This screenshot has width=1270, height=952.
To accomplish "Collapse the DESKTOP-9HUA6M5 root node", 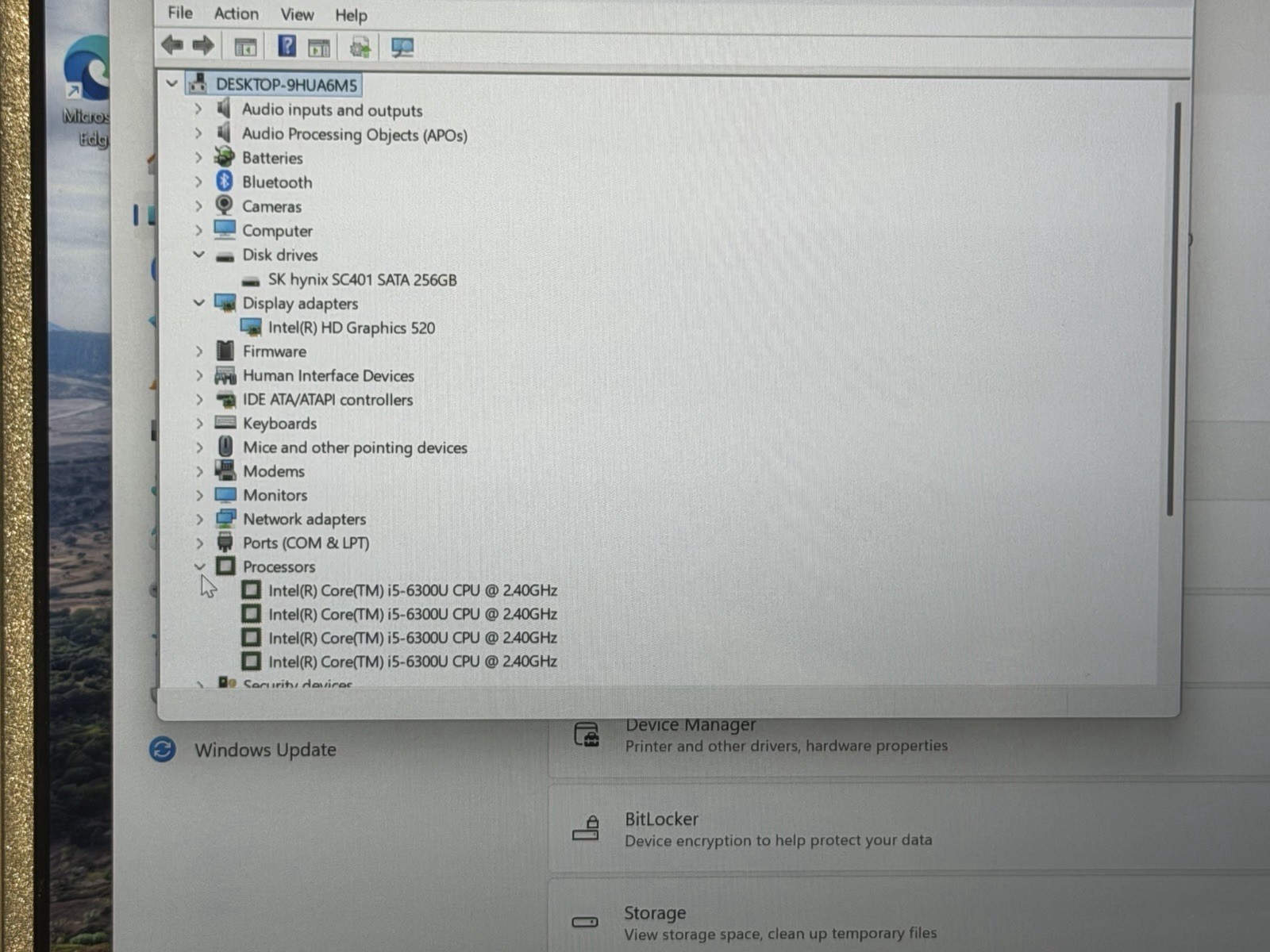I will coord(171,83).
